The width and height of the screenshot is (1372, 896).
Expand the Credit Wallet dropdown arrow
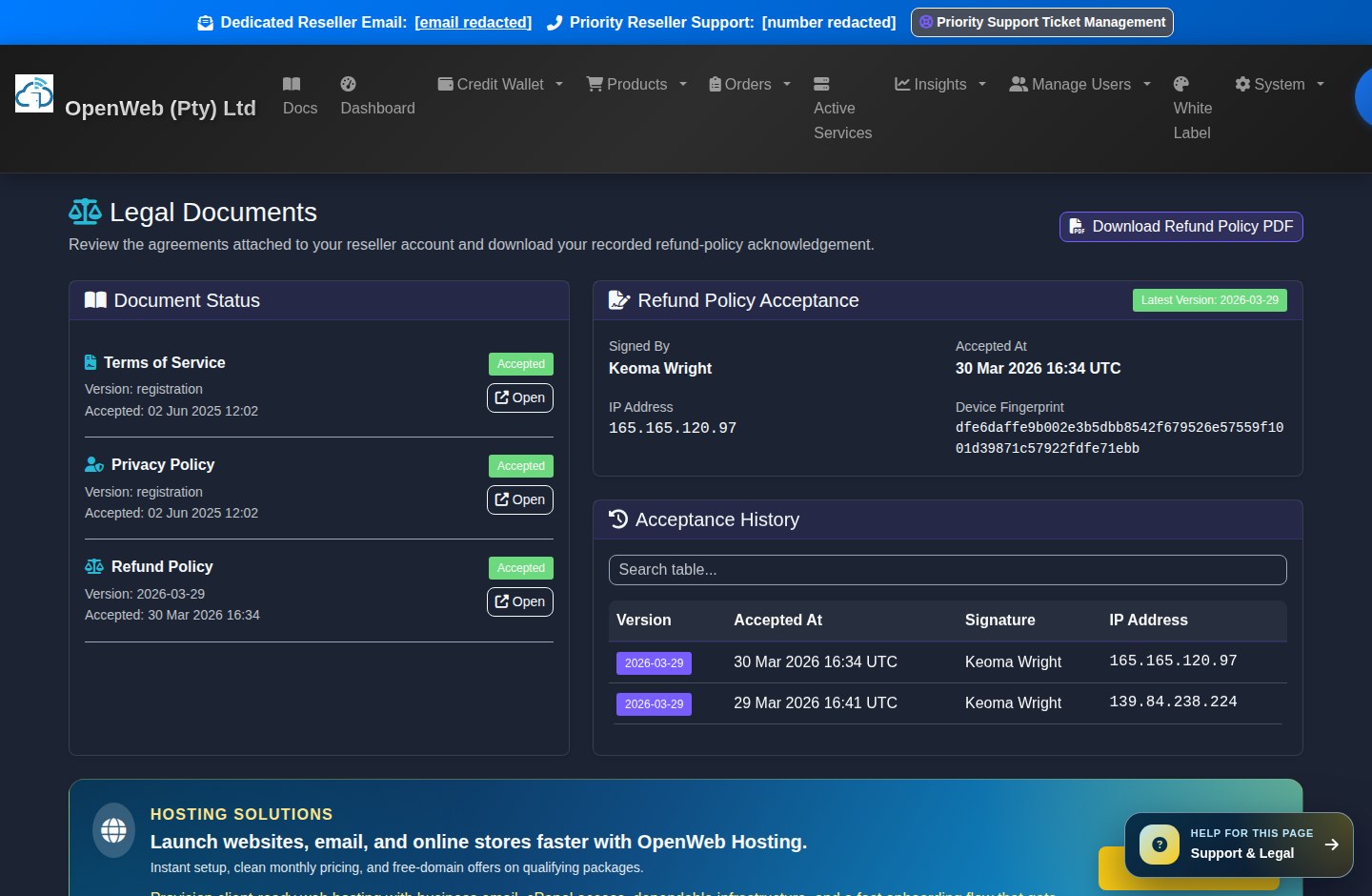[x=559, y=84]
